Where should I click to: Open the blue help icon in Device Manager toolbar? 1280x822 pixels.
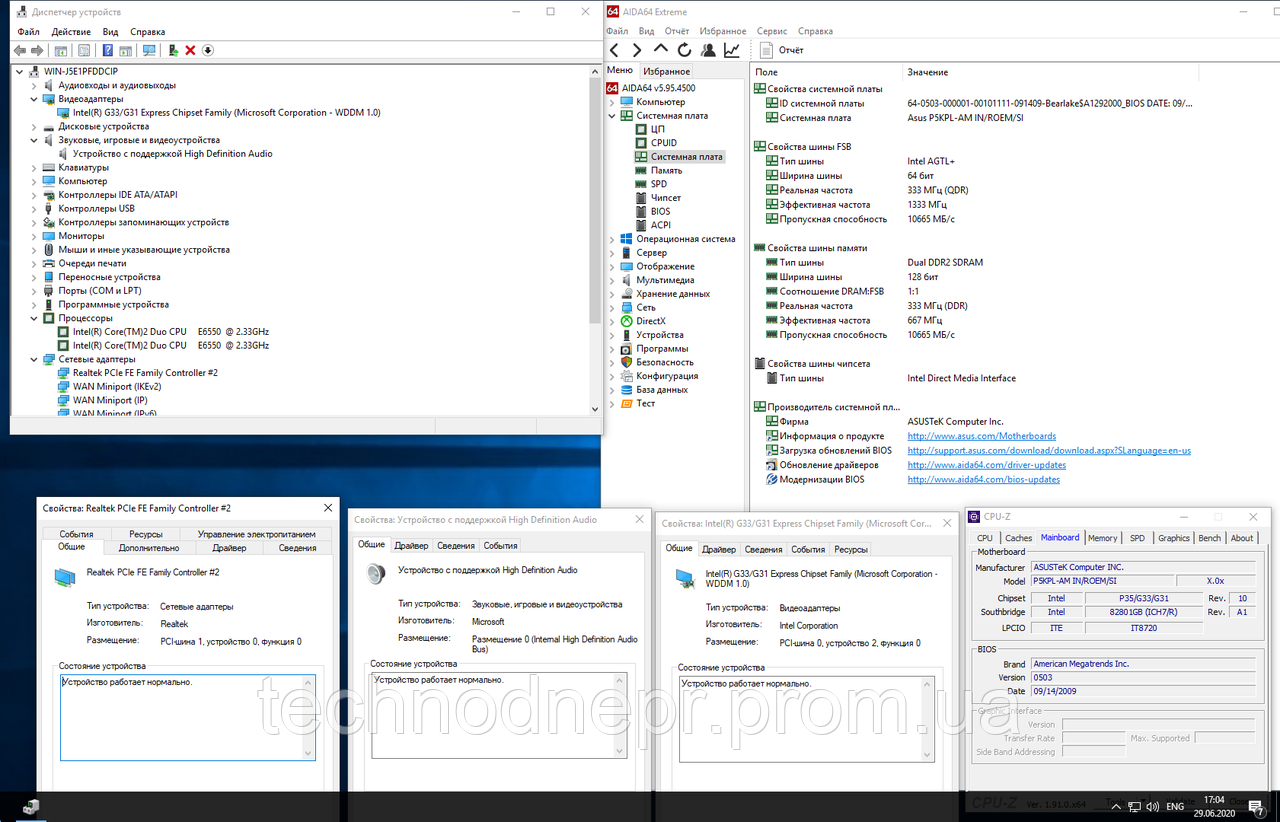click(108, 50)
